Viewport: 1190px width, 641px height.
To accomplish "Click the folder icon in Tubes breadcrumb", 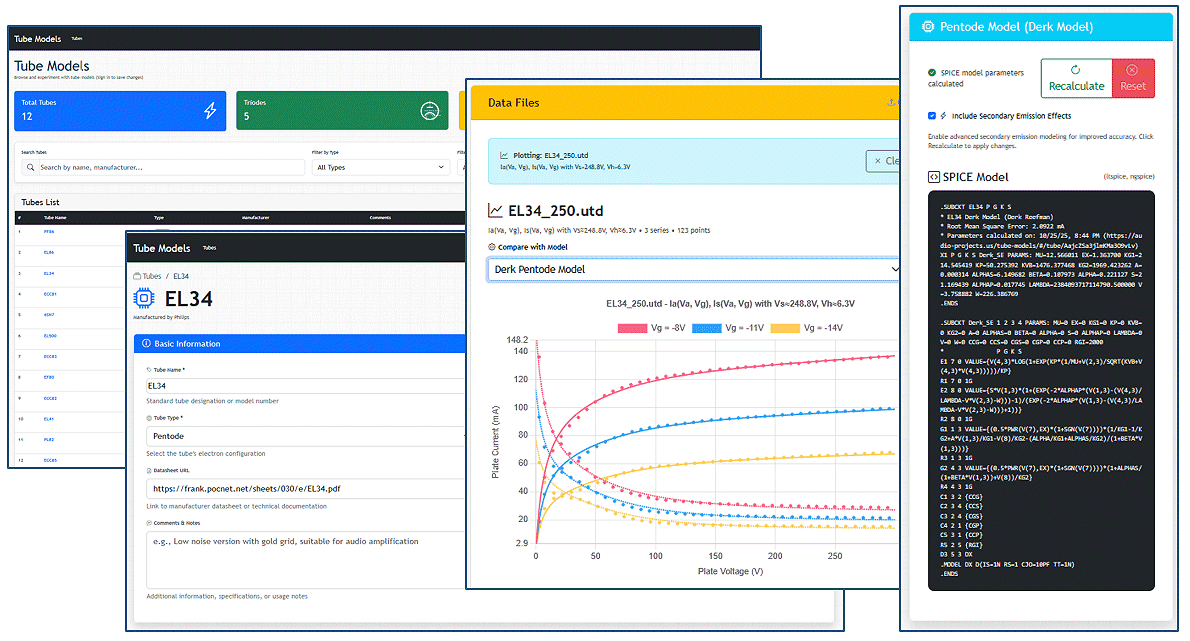I will [x=137, y=276].
